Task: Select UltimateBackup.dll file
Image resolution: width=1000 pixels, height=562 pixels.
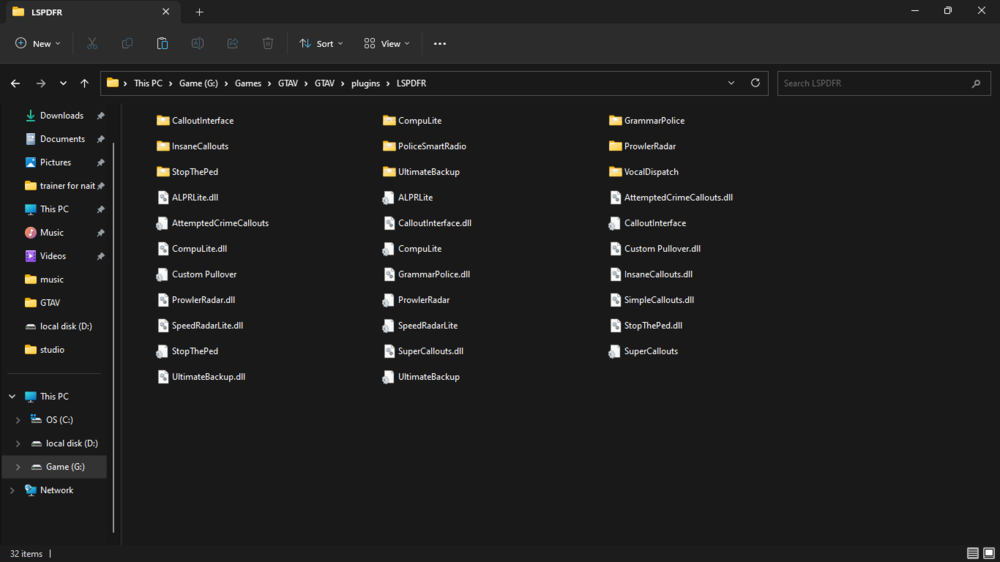Action: point(202,376)
